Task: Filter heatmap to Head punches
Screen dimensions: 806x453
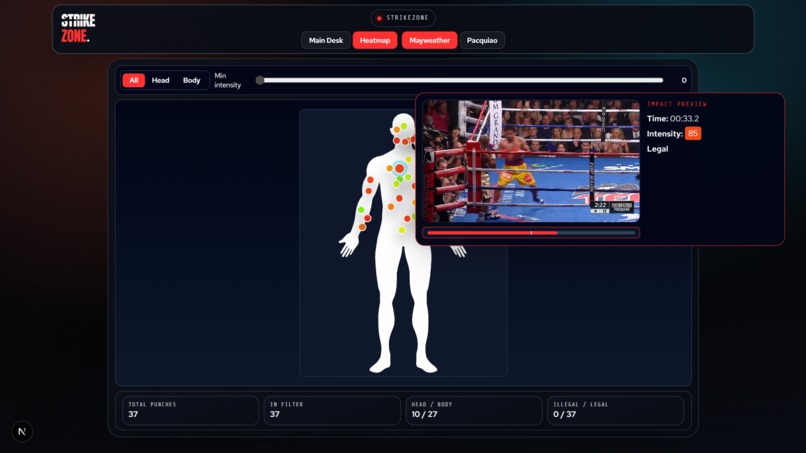Action: click(x=160, y=80)
